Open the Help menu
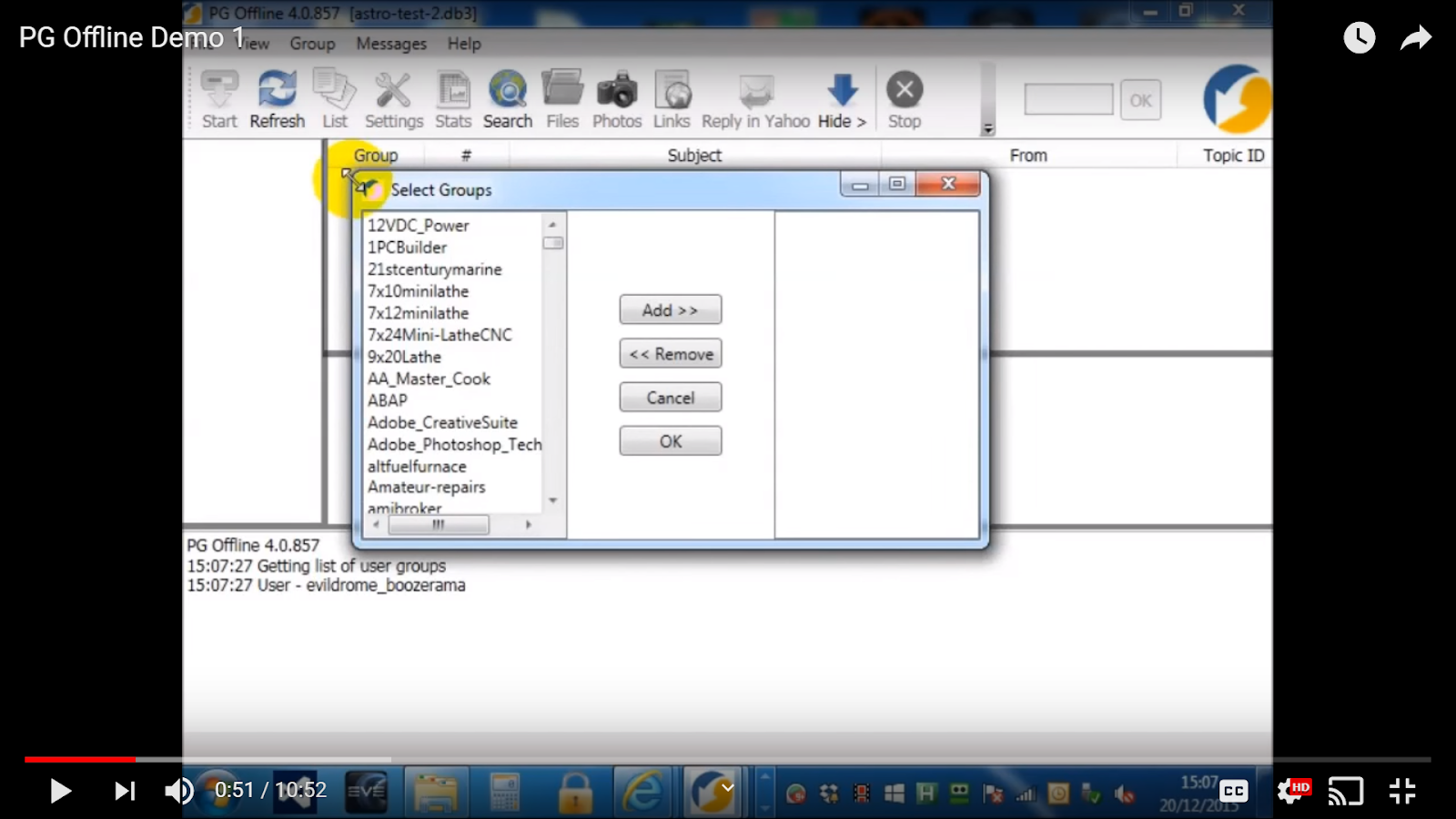Screen dimensions: 1456x819 coord(464,44)
